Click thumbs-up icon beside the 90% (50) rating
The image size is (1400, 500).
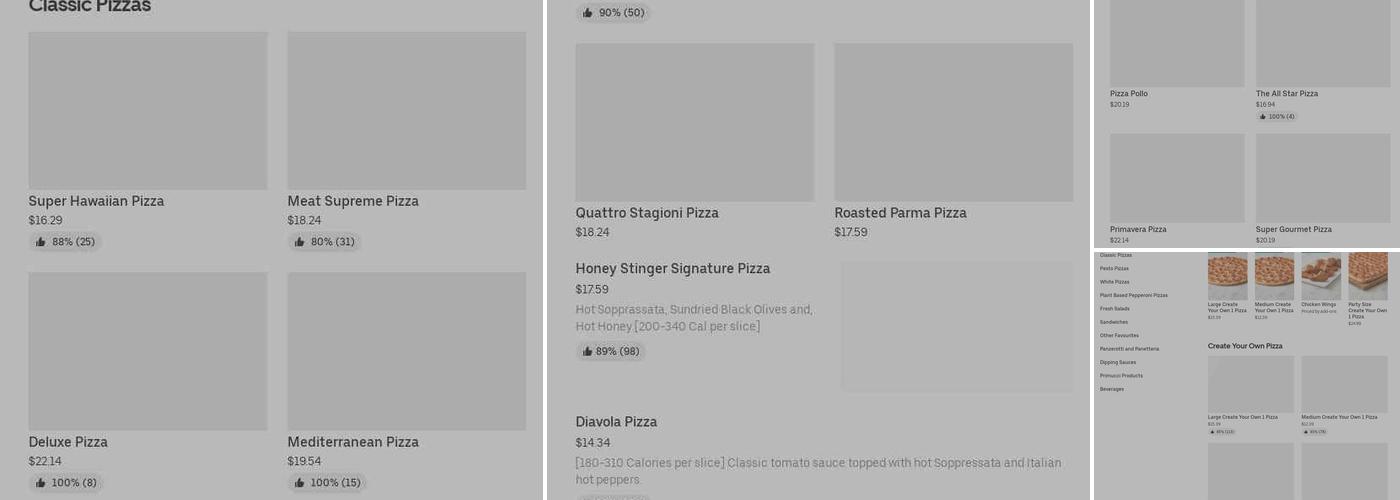588,13
